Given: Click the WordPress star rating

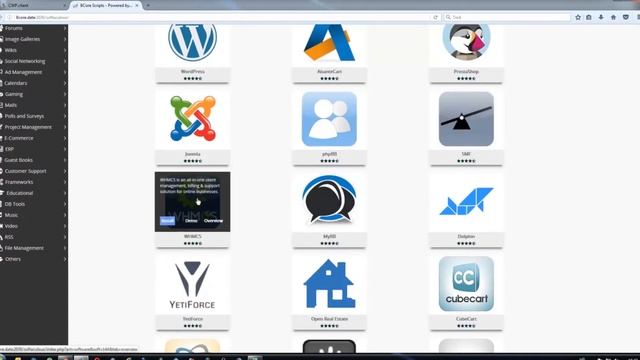Looking at the screenshot, I should click(x=192, y=78).
